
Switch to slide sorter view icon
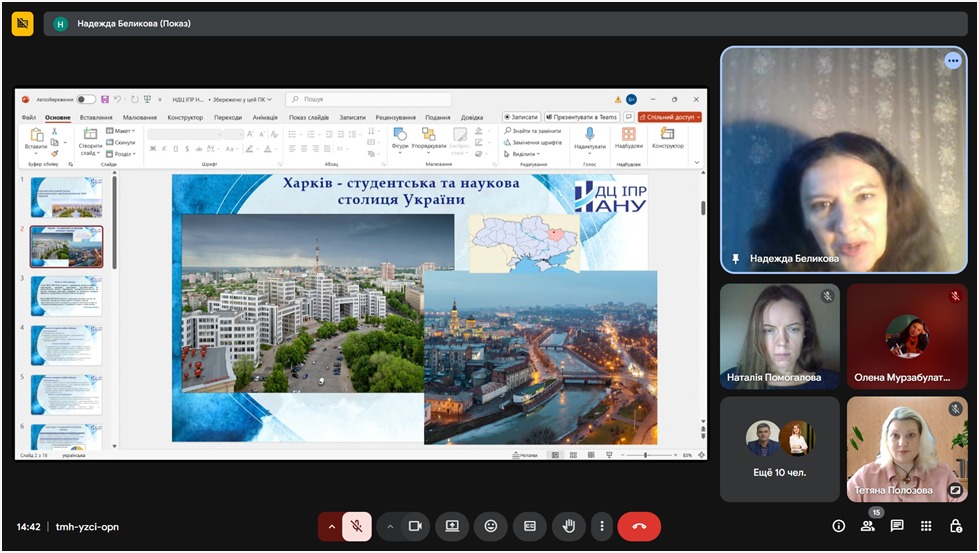click(x=573, y=456)
